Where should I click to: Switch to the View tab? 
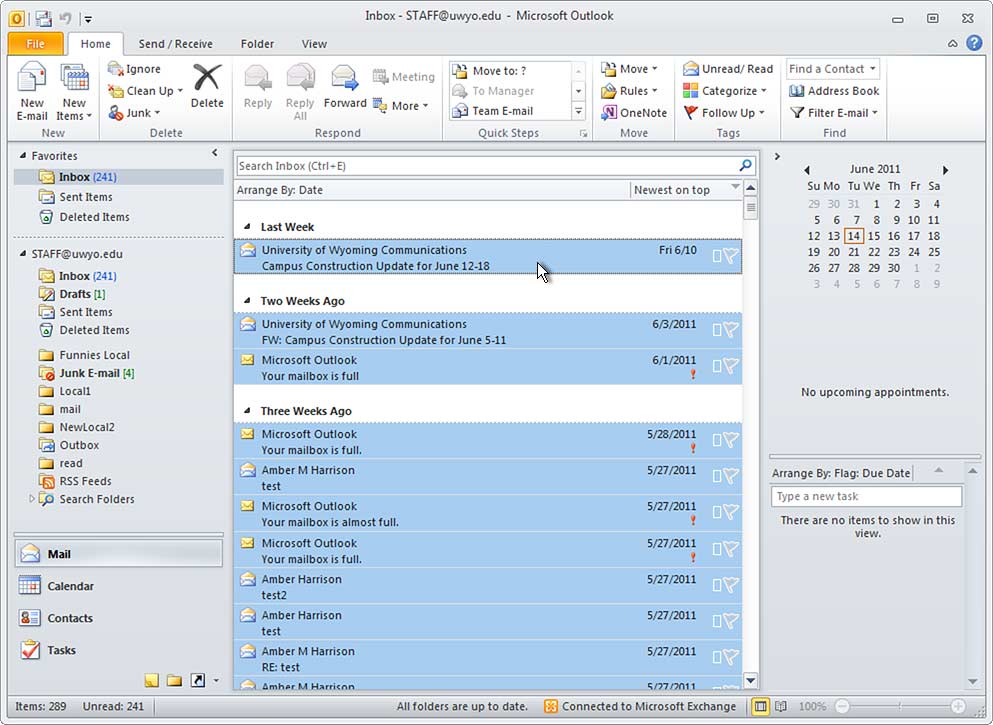[314, 44]
